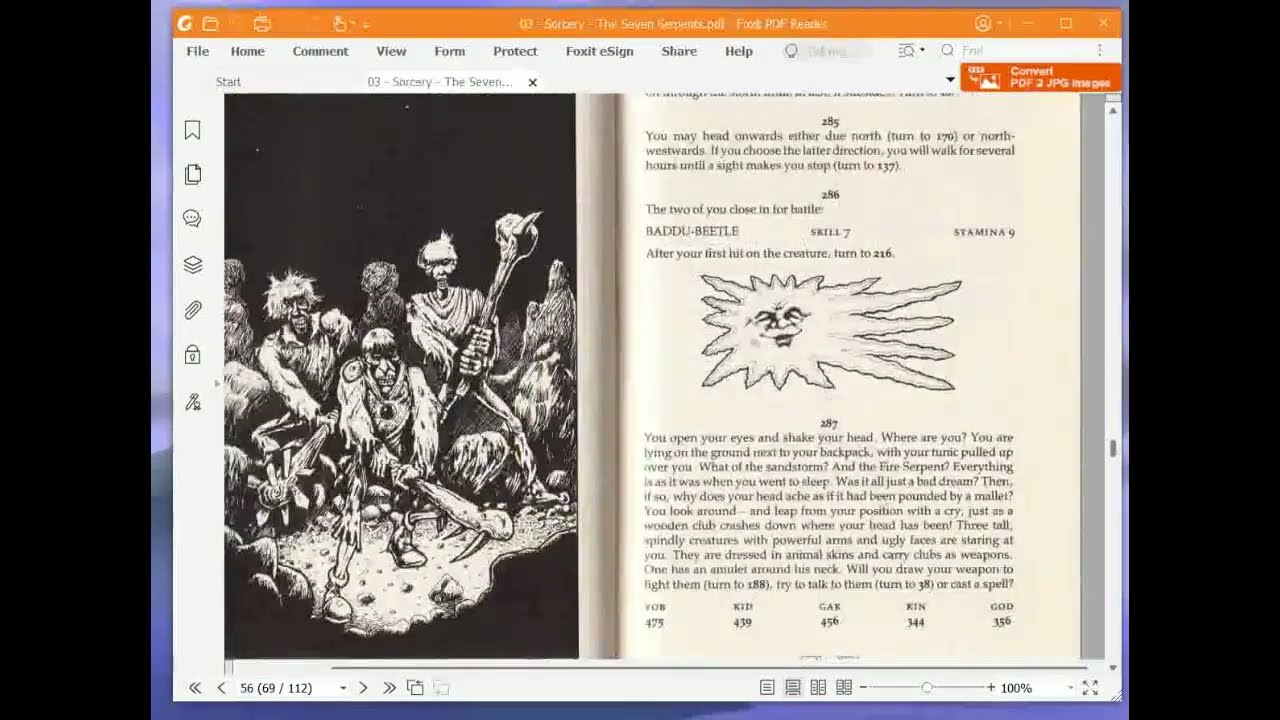Open the document tabs list arrow
The width and height of the screenshot is (1280, 720).
click(x=950, y=79)
